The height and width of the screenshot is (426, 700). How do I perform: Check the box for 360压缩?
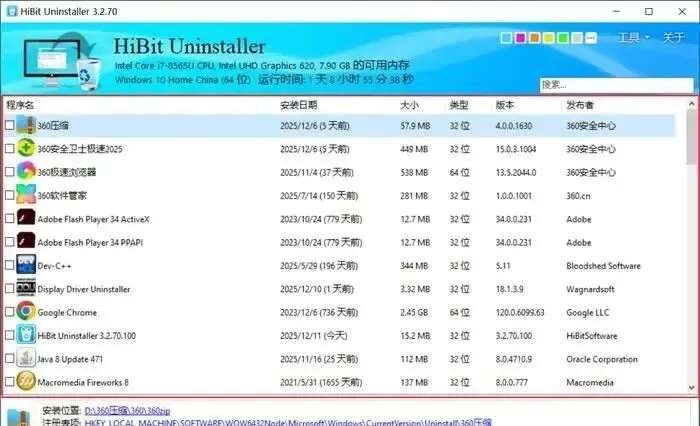click(9, 125)
